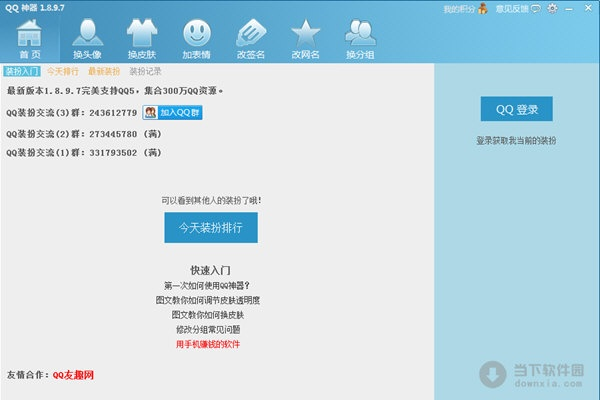The width and height of the screenshot is (600, 400).
Task: Open the 首页 home icon
Action: click(29, 40)
